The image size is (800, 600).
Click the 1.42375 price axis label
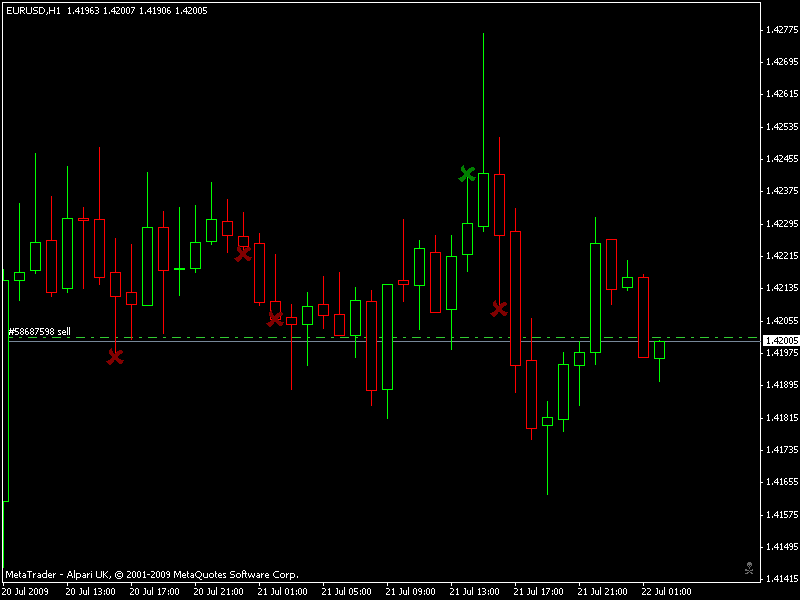782,191
